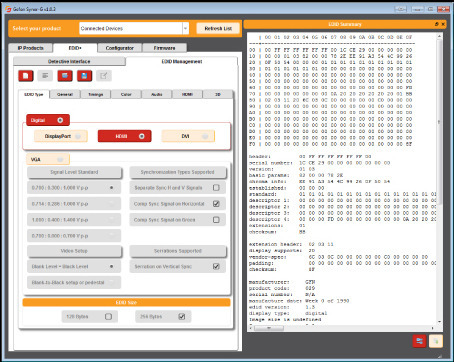Click the orange EDID Size bar
This screenshot has width=454, height=362.
pyautogui.click(x=126, y=302)
